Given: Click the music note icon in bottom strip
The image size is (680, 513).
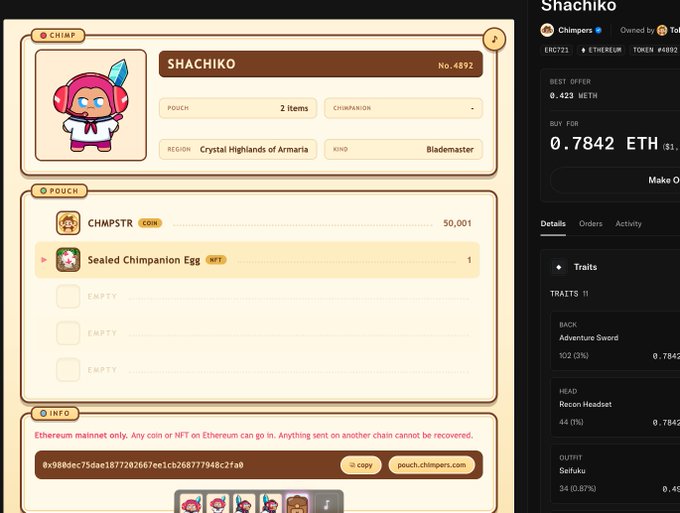Looking at the screenshot, I should (327, 504).
